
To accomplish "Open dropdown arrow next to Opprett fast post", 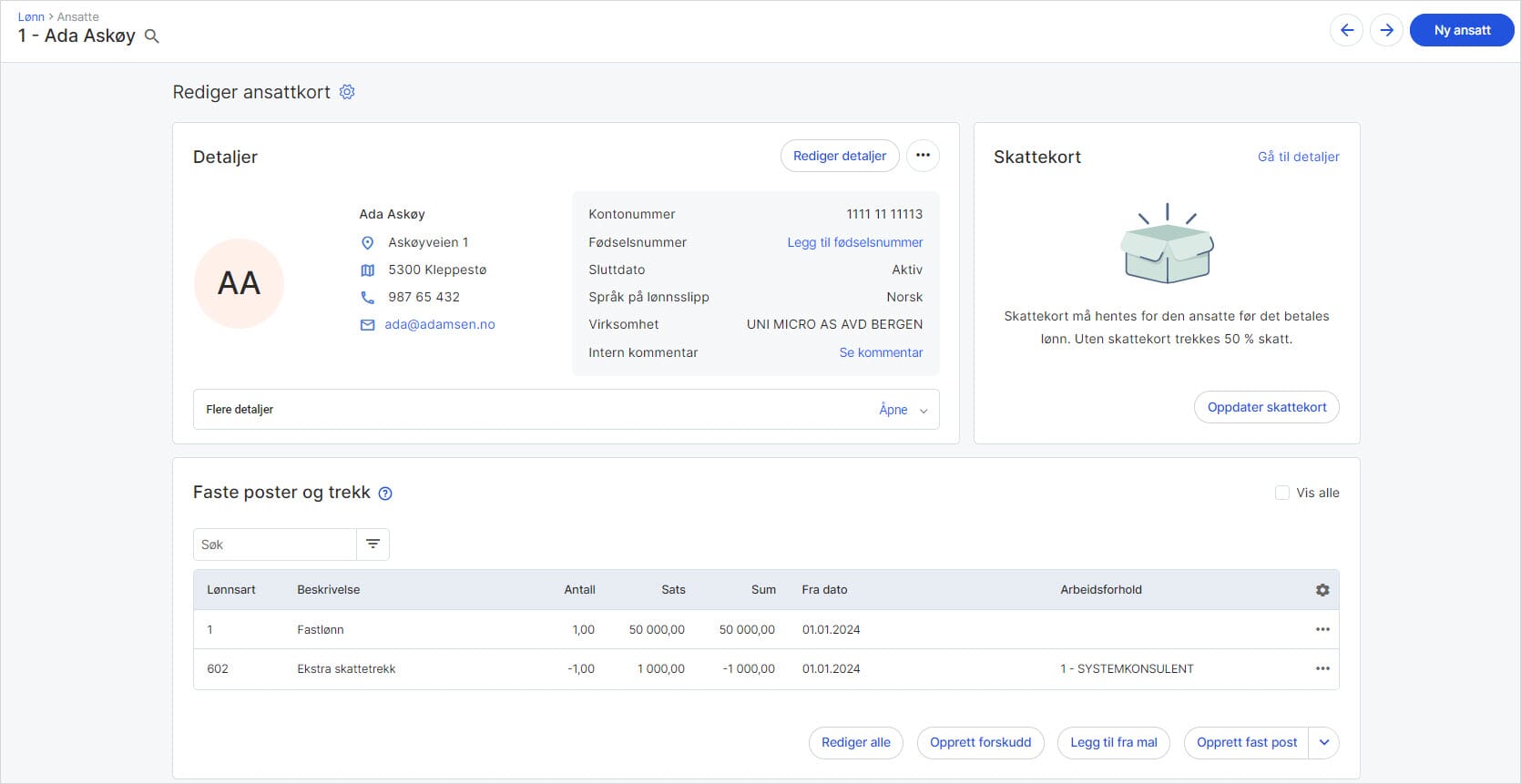I will 1323,742.
